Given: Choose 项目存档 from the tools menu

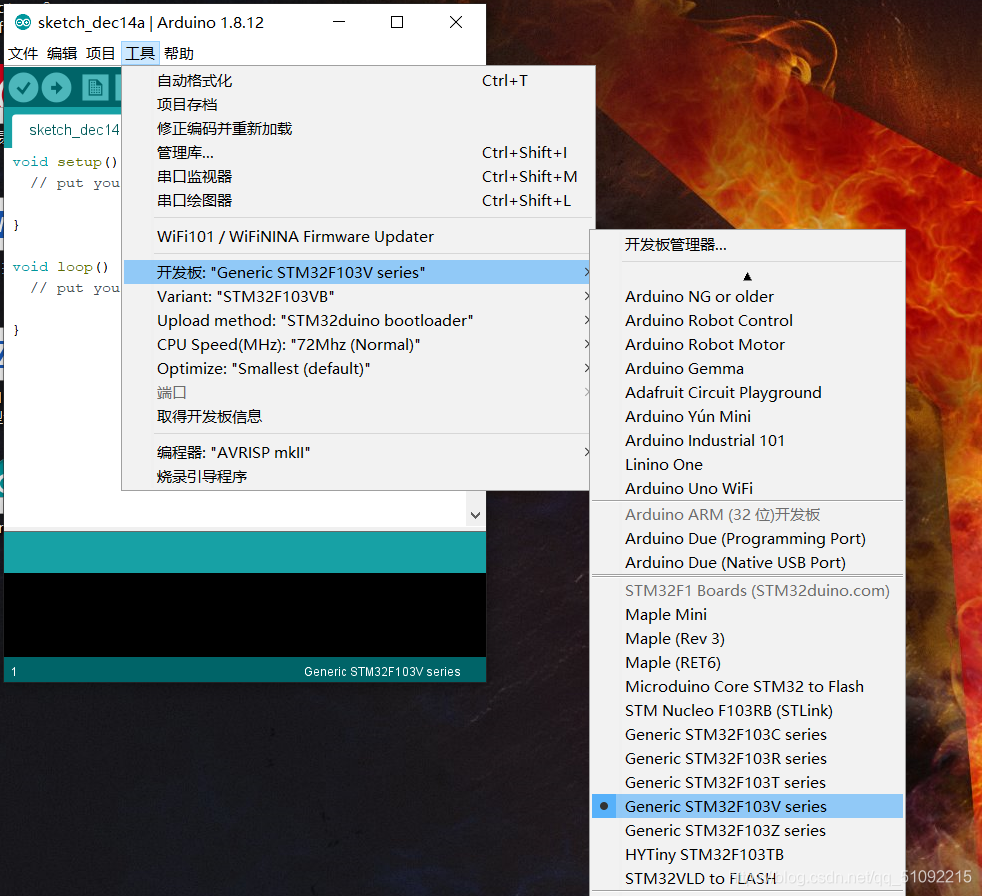Looking at the screenshot, I should [356, 105].
